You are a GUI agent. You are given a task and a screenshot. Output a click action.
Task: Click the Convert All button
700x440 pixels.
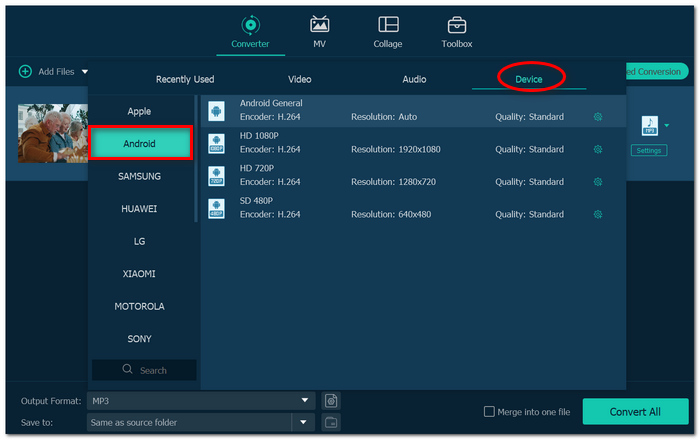635,411
